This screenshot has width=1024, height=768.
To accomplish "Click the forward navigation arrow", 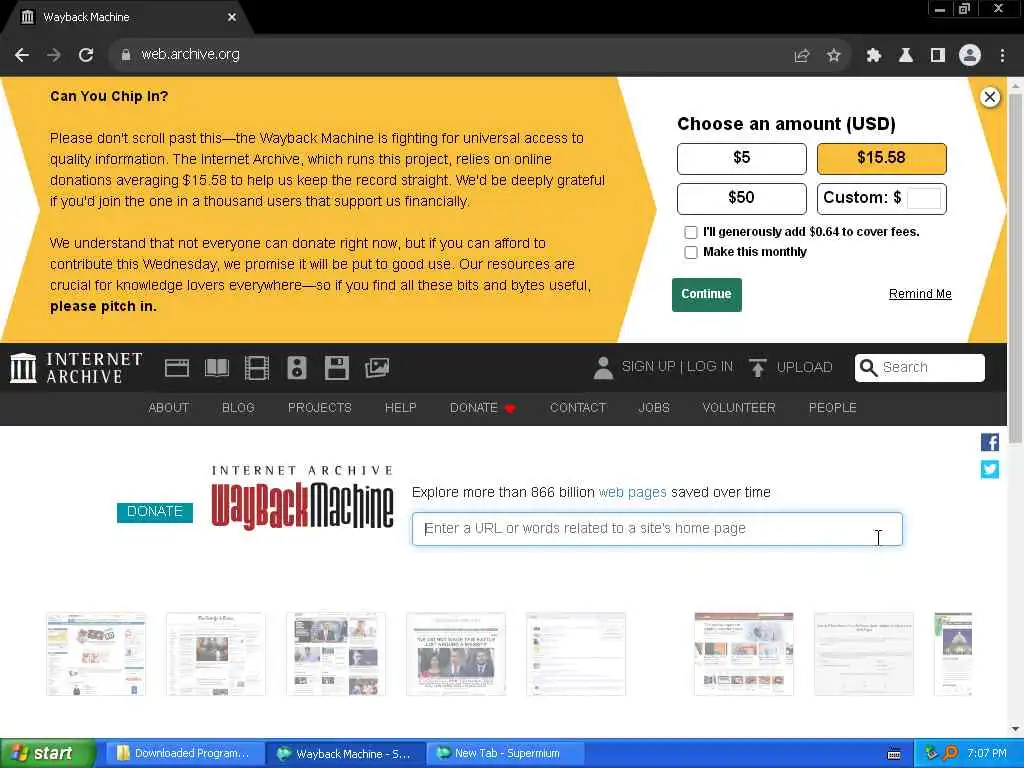I will pos(54,55).
